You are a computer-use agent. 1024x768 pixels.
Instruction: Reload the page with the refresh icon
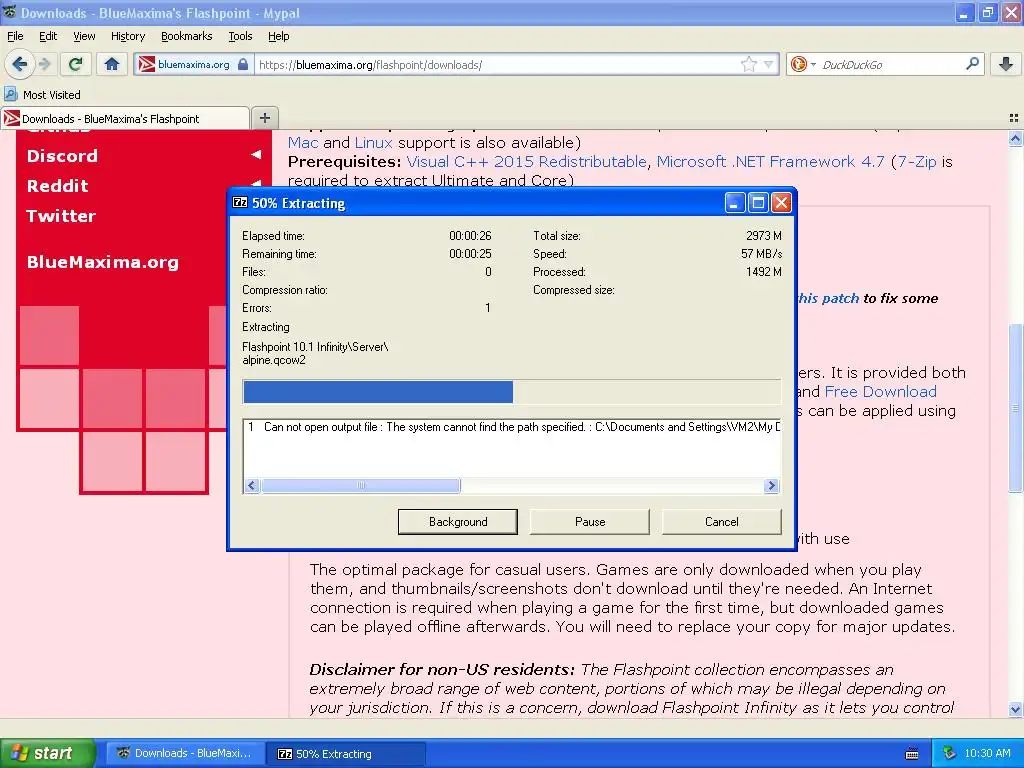tap(76, 64)
